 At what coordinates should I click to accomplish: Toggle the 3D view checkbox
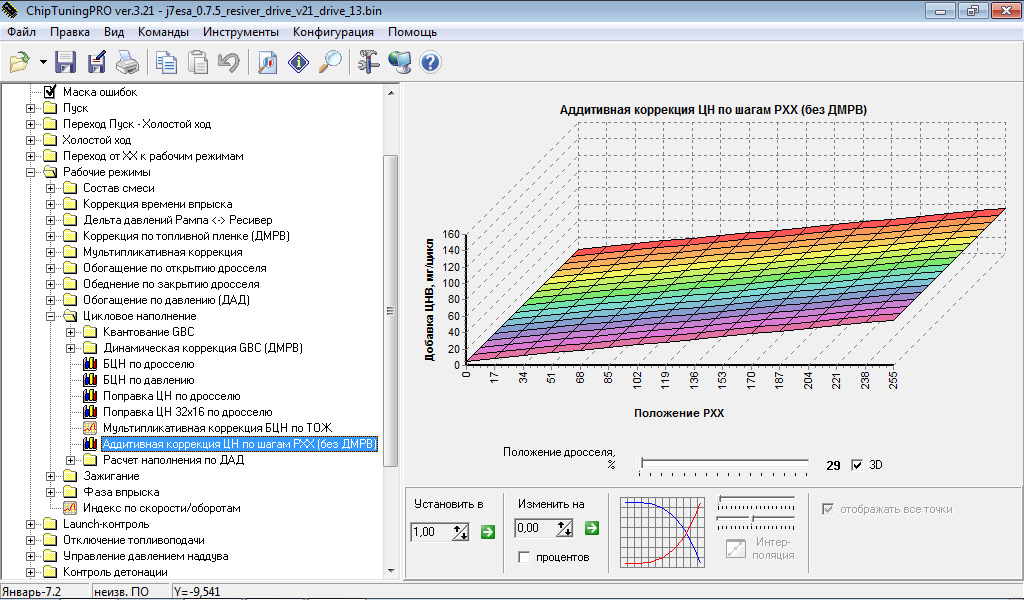[x=856, y=465]
